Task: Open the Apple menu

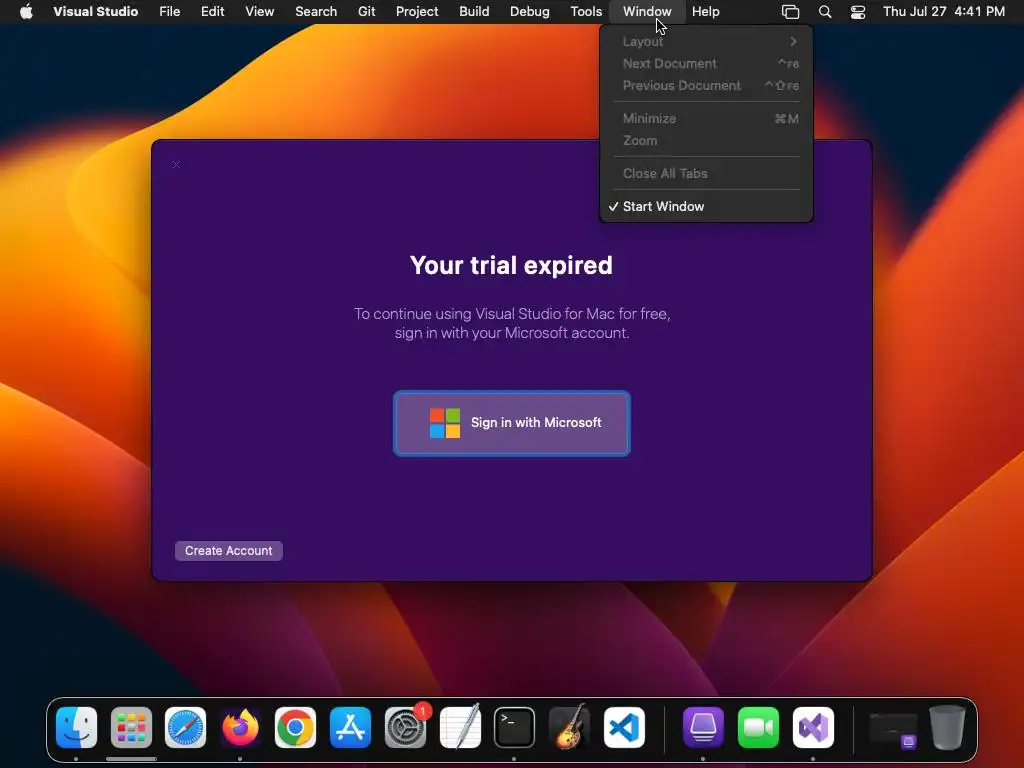Action: coord(26,11)
